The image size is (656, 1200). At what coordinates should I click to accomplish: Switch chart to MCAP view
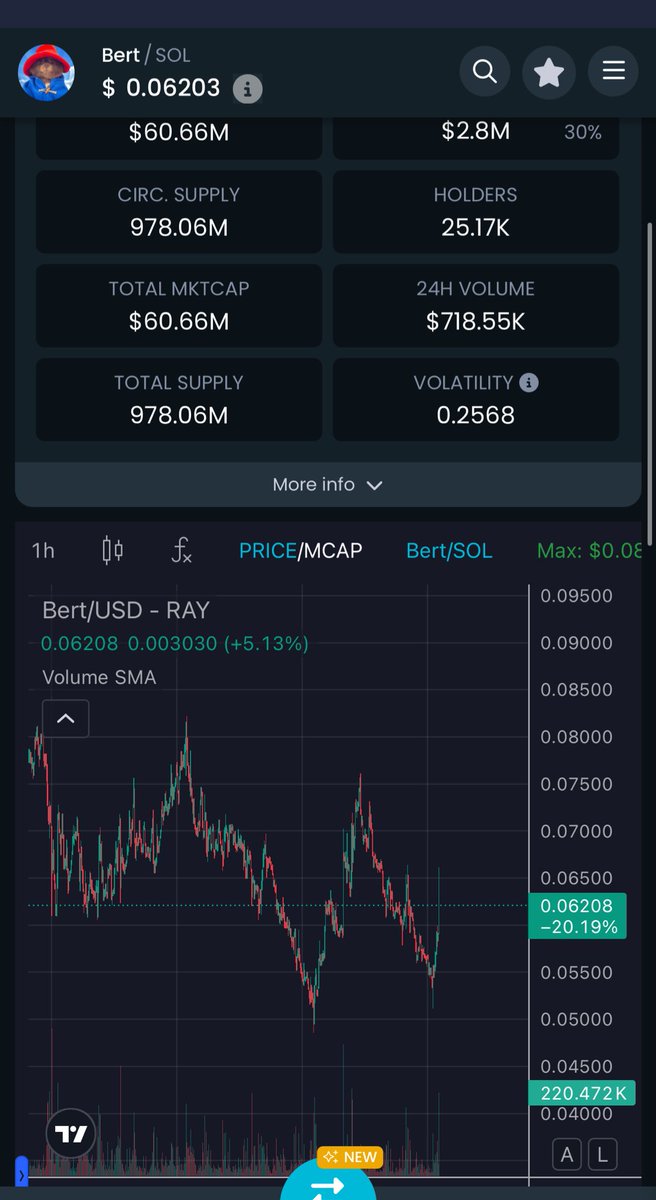tap(333, 550)
